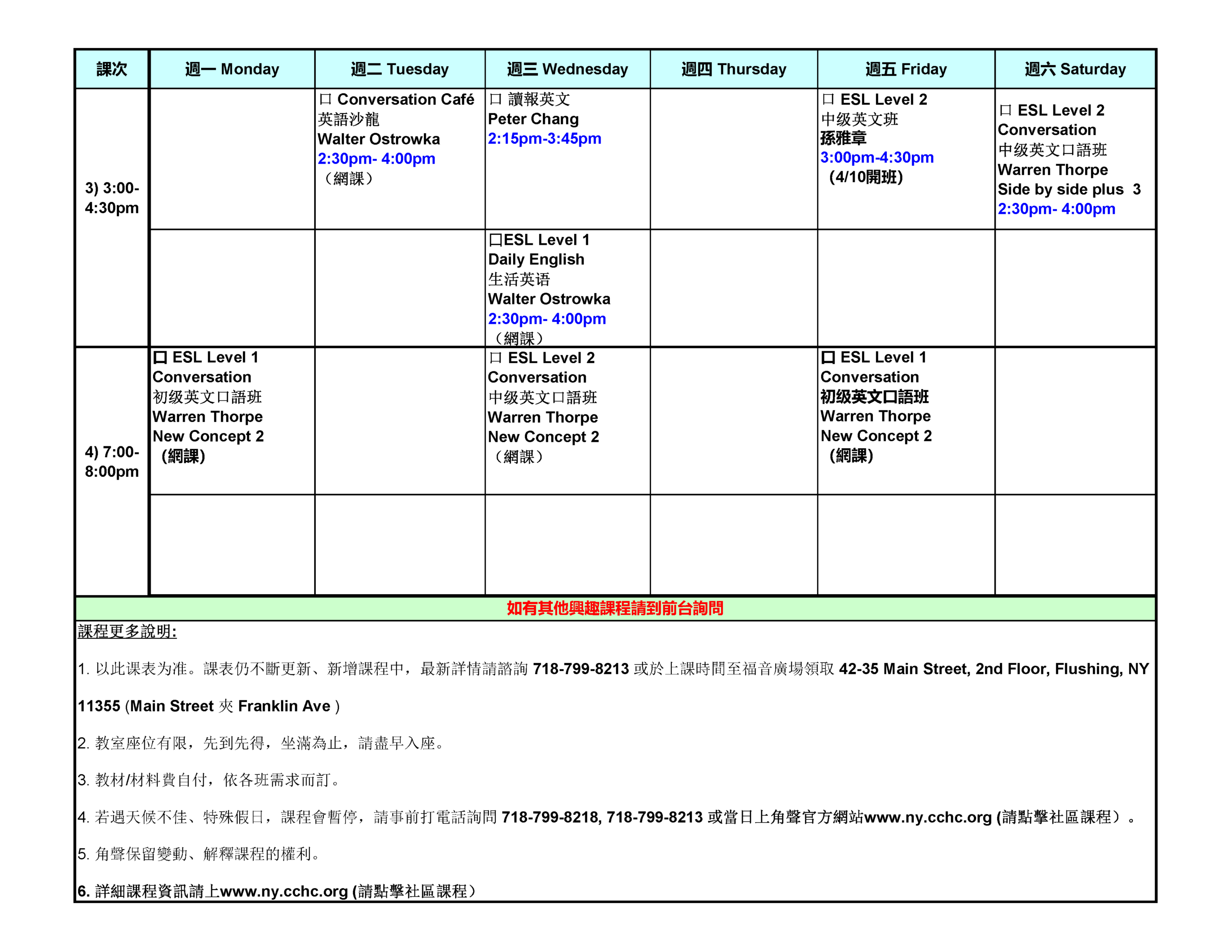Open www.ny.cchc.org link in note 6

pyautogui.click(x=284, y=891)
